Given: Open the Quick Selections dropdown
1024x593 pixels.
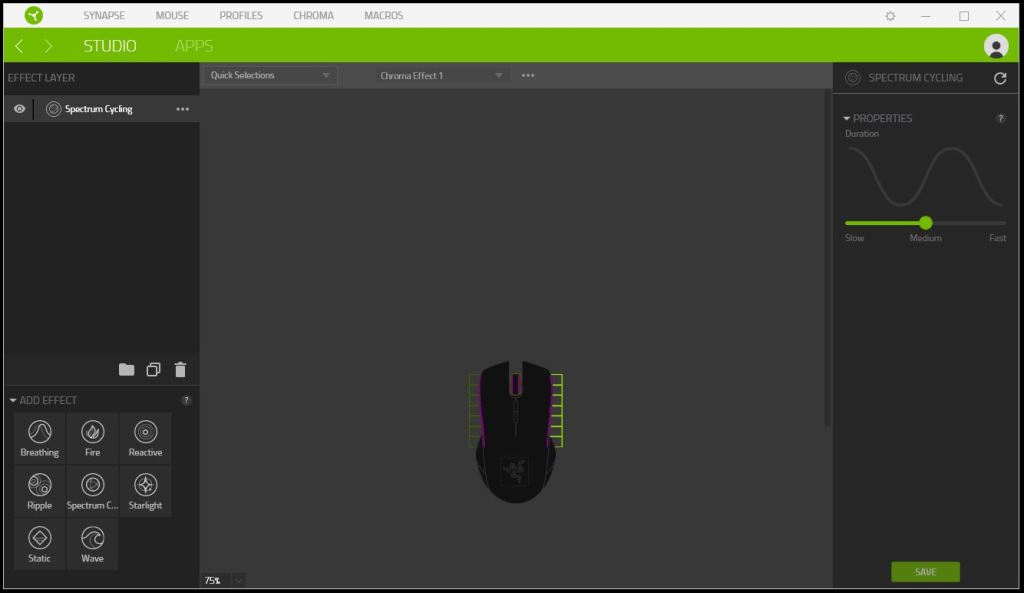Looking at the screenshot, I should 270,76.
